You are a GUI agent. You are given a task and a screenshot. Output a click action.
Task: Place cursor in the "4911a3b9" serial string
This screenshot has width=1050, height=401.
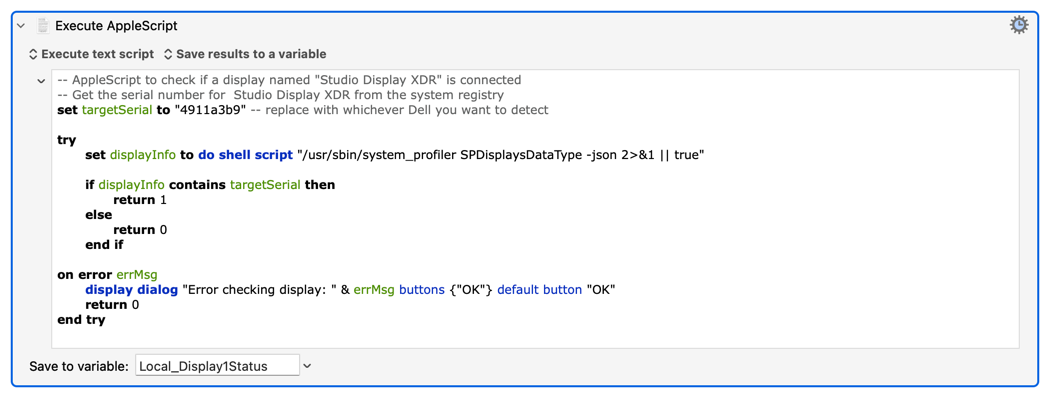[x=211, y=110]
